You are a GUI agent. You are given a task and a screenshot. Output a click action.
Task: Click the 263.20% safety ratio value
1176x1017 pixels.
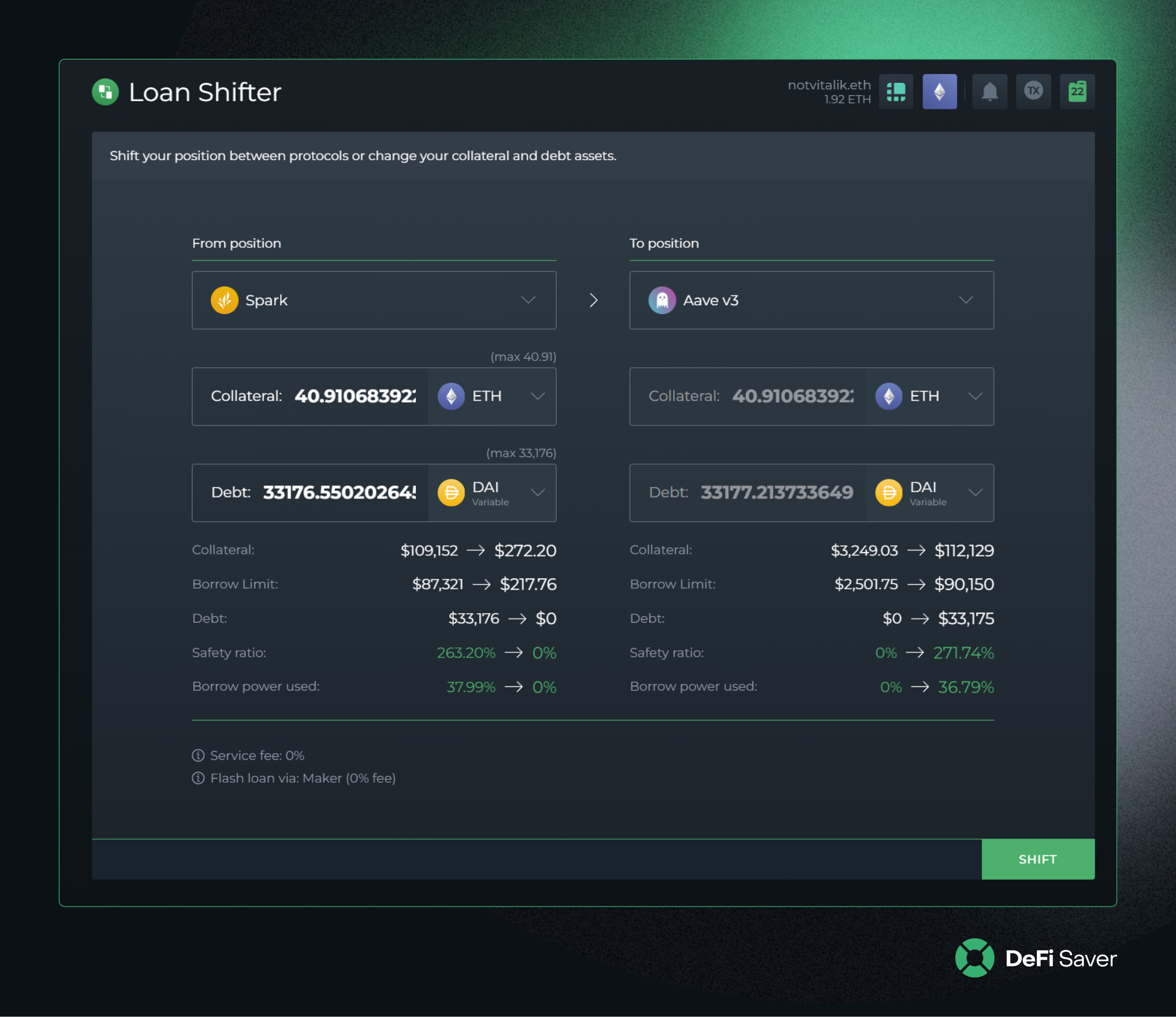[466, 652]
